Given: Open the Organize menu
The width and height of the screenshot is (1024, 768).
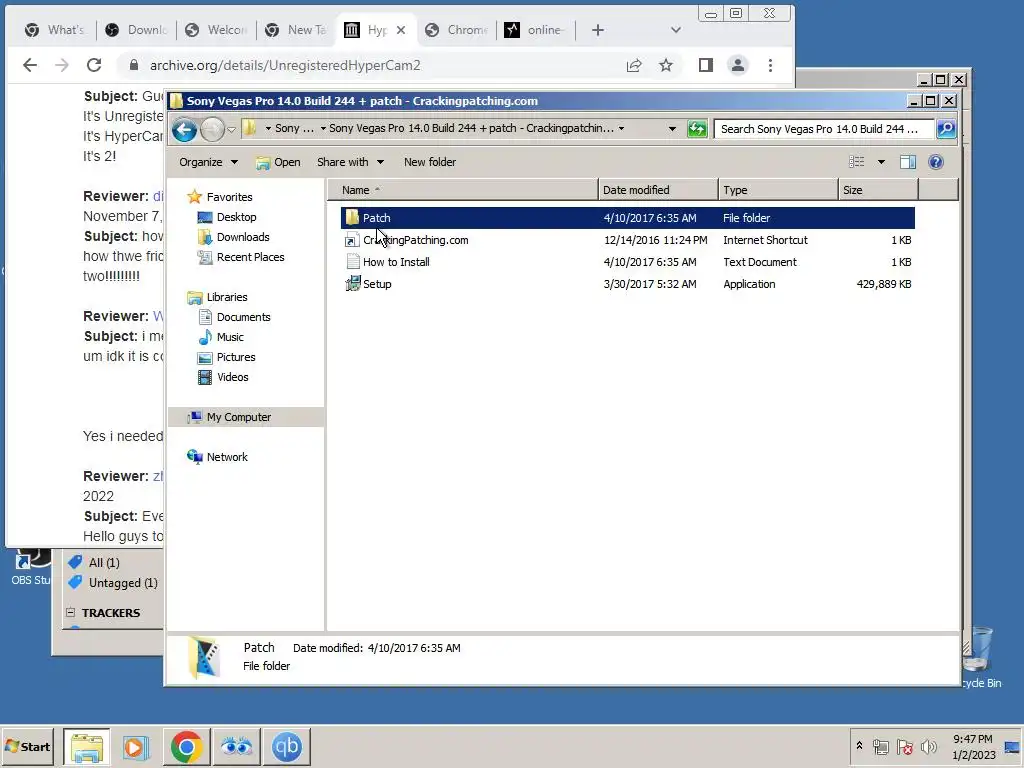Looking at the screenshot, I should click(x=208, y=162).
